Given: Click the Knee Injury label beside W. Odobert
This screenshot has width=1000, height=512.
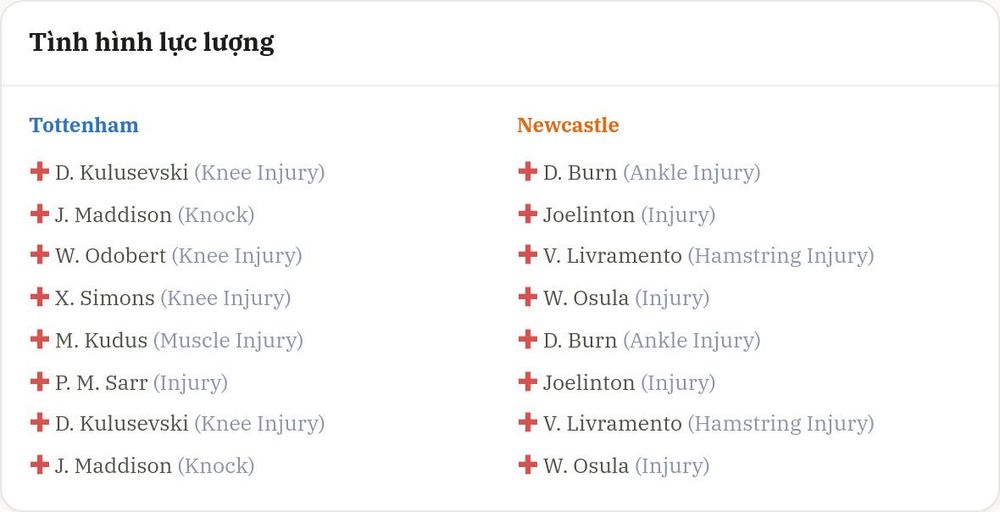Looking at the screenshot, I should [237, 256].
